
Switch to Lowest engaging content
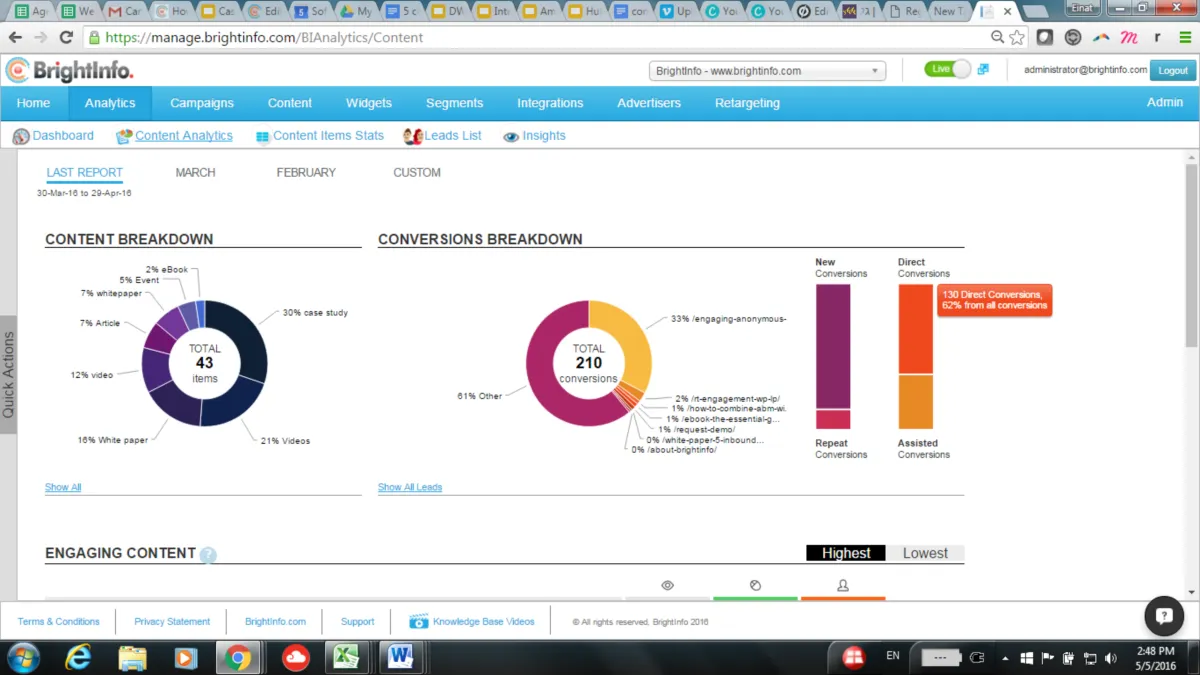(925, 553)
